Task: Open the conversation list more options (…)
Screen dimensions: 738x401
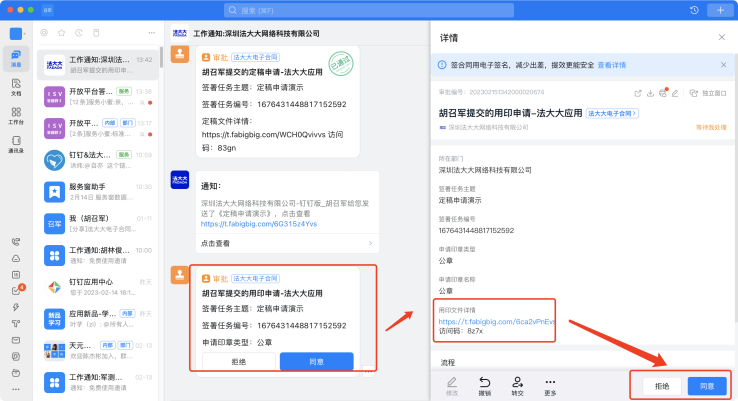Action: tap(149, 33)
